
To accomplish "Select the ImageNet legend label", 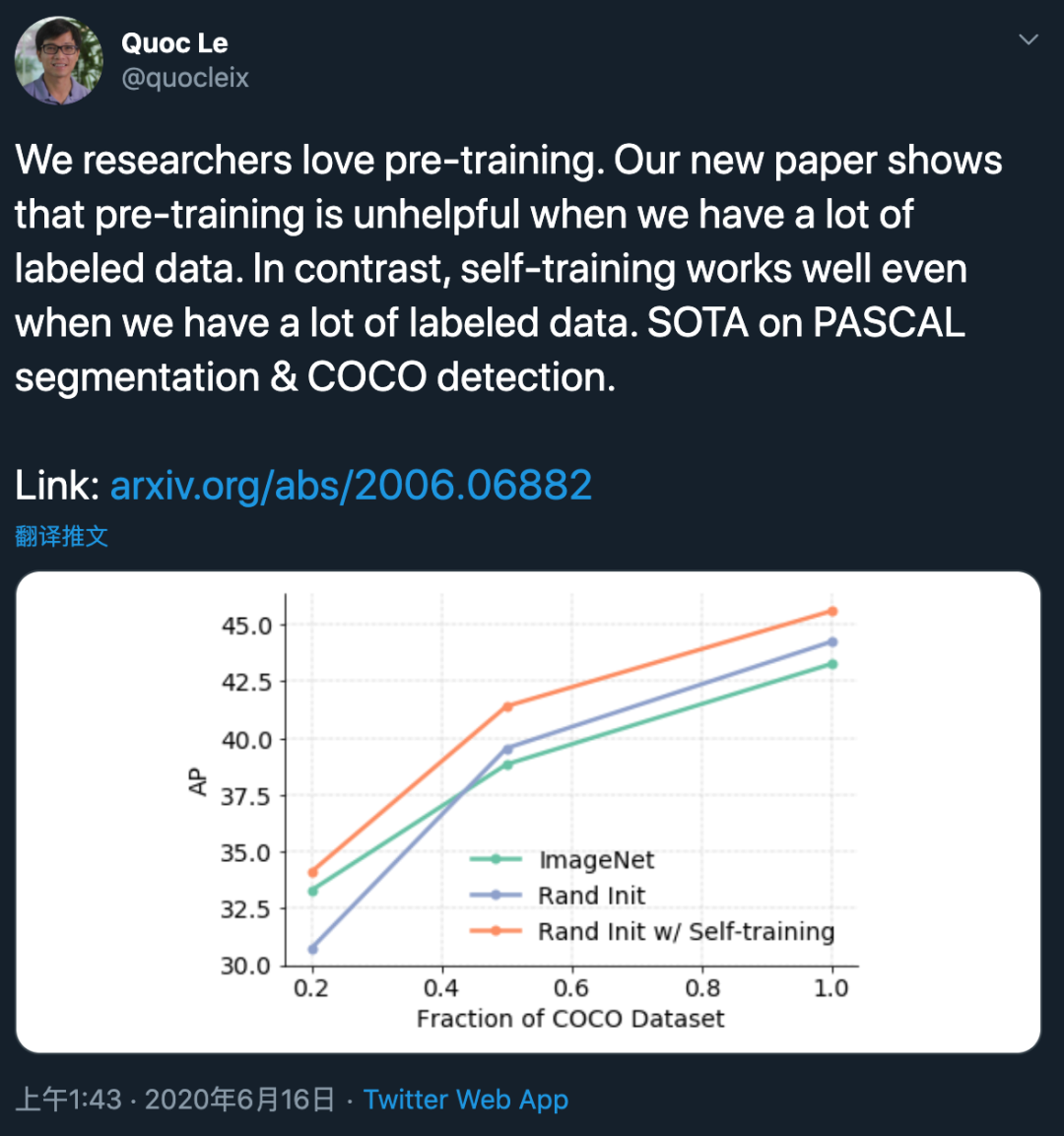I will (596, 860).
